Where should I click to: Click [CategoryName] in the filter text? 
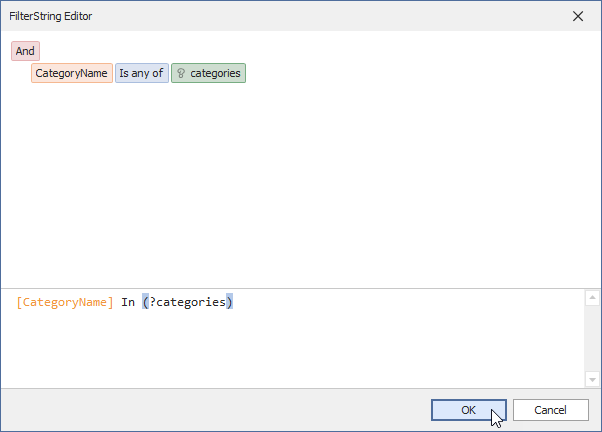click(65, 302)
